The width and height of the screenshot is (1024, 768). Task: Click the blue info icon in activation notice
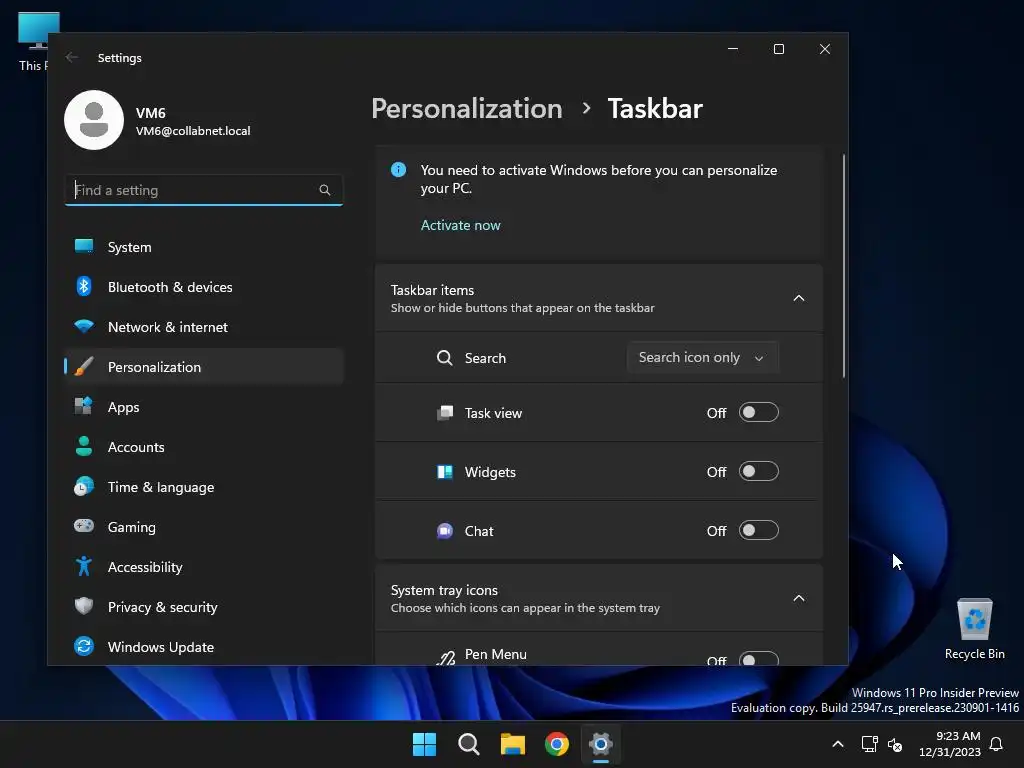[x=398, y=170]
